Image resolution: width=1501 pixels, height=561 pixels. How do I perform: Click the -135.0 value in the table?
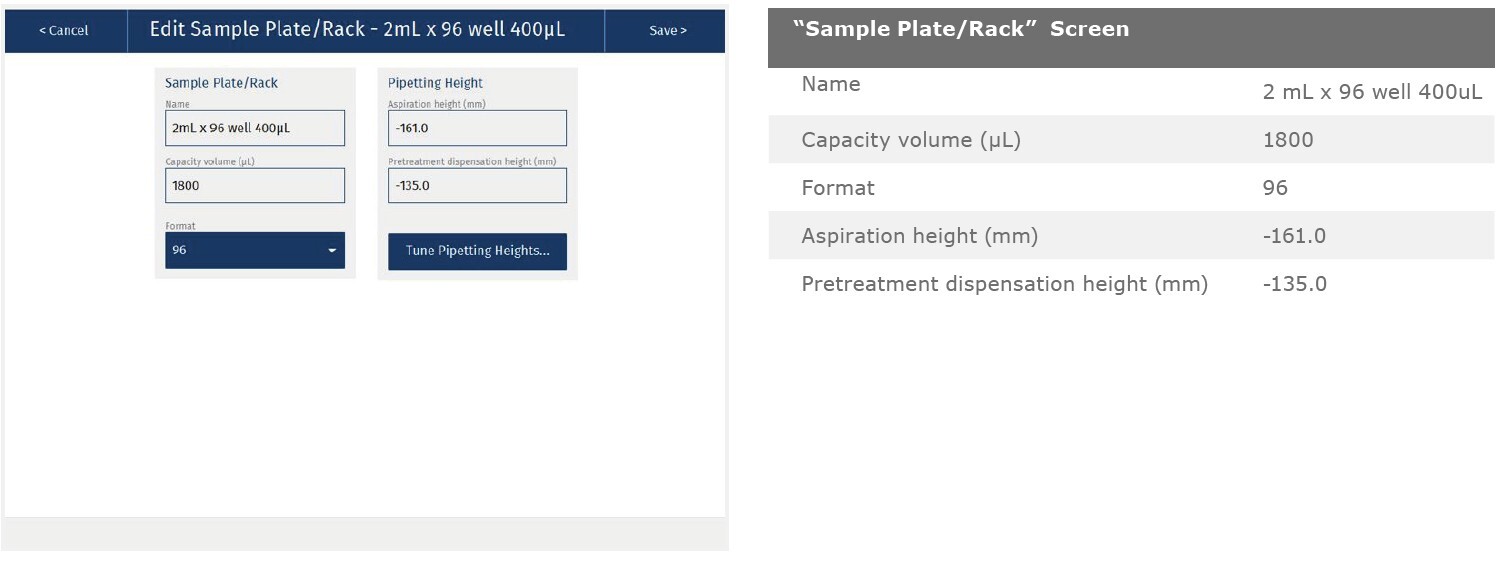[x=1295, y=284]
